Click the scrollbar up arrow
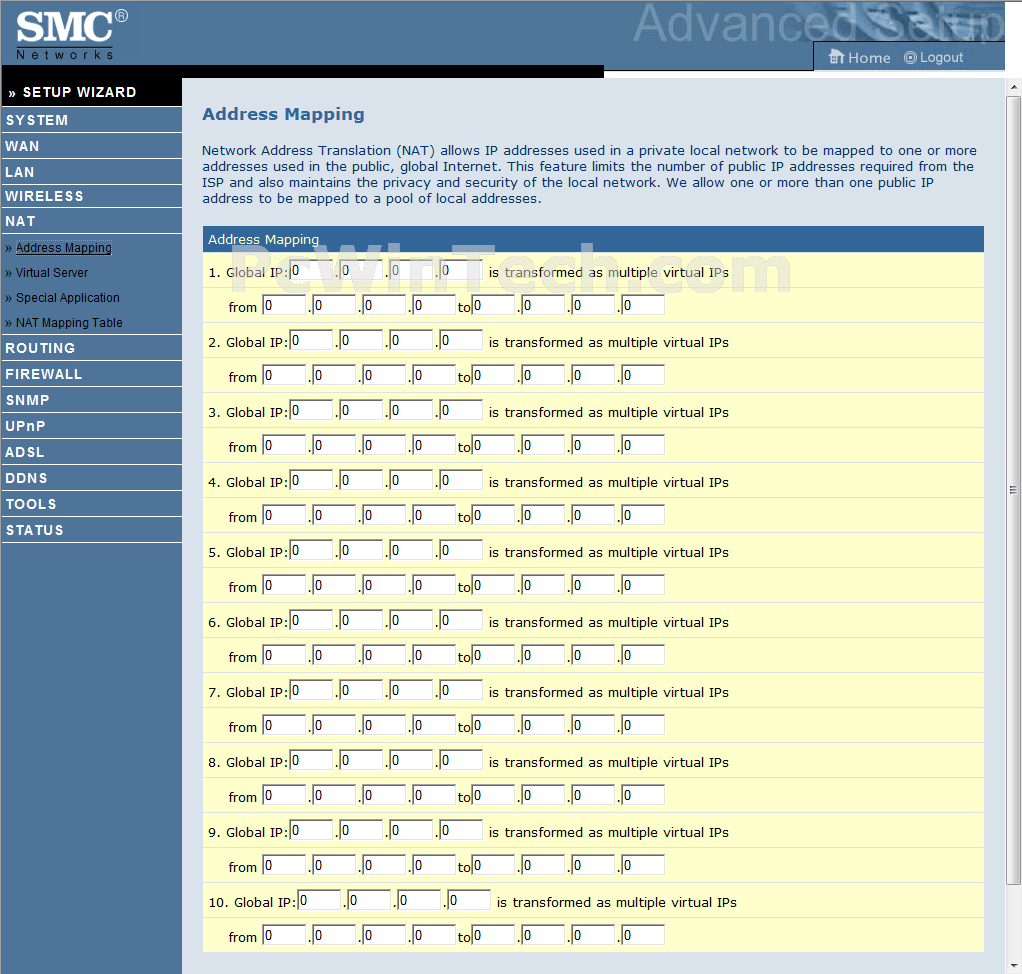The image size is (1022, 974). pyautogui.click(x=1014, y=87)
